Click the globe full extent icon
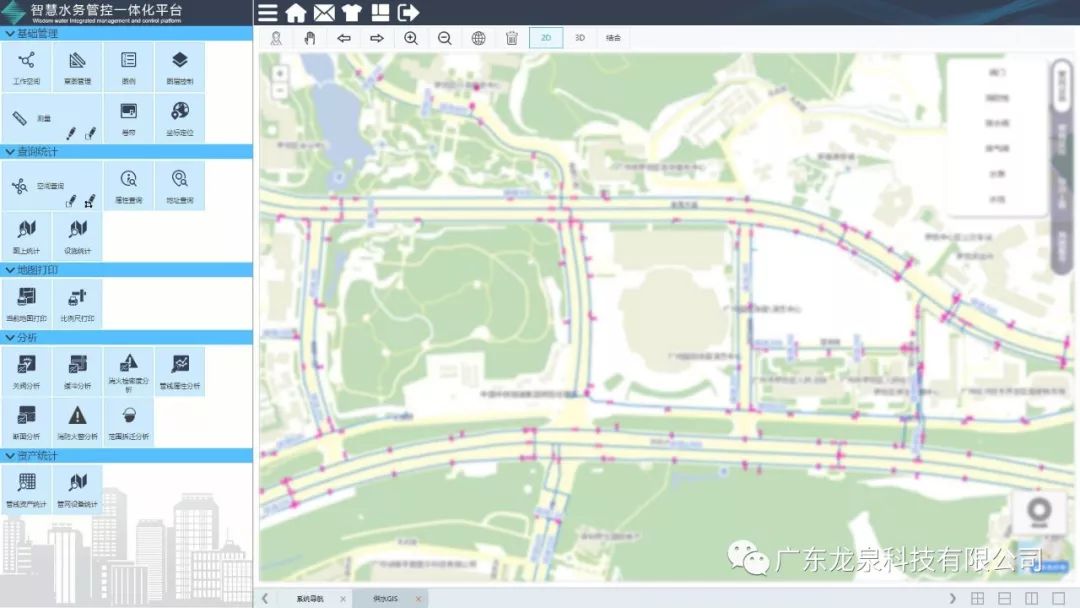This screenshot has width=1080, height=608. [478, 38]
